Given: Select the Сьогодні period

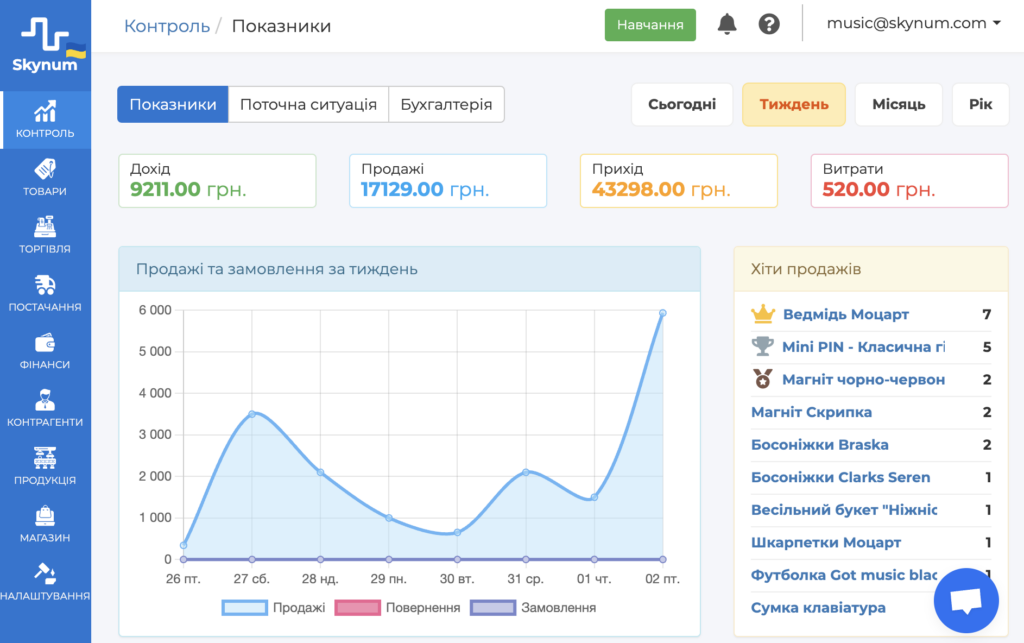Looking at the screenshot, I should (x=682, y=104).
